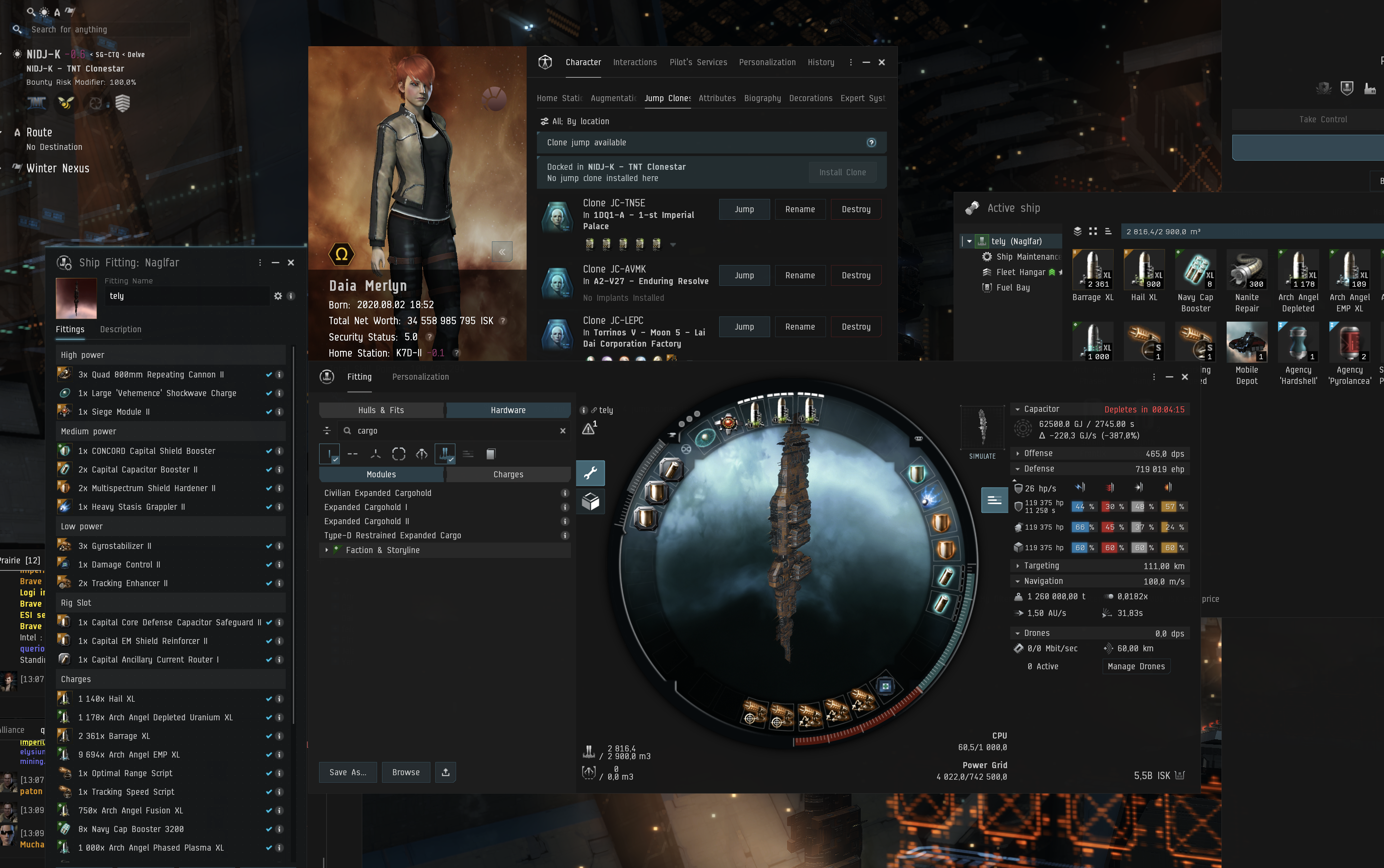1384x868 pixels.
Task: Switch to the Biography tab
Action: point(763,98)
